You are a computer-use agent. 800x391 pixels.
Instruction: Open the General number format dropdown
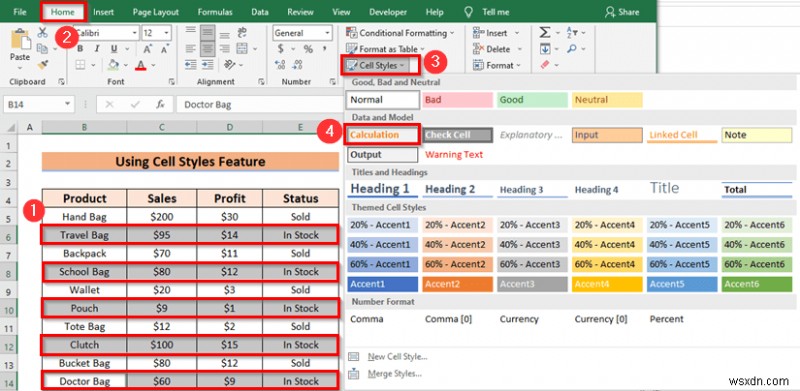point(328,33)
